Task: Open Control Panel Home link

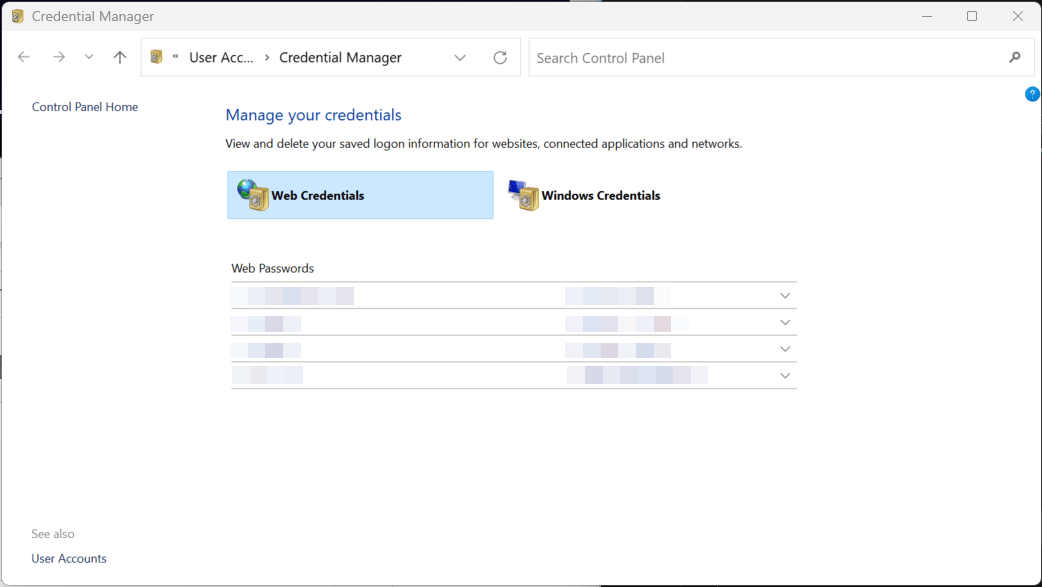Action: (85, 107)
